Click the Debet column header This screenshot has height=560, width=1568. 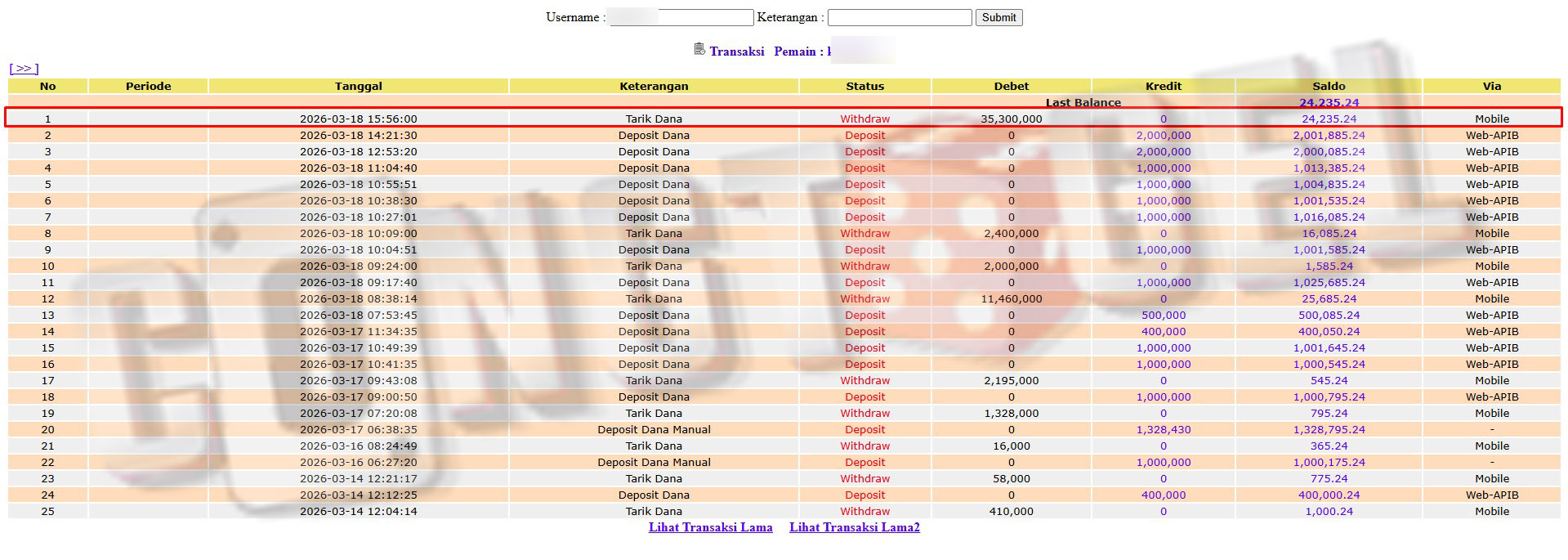point(1012,86)
